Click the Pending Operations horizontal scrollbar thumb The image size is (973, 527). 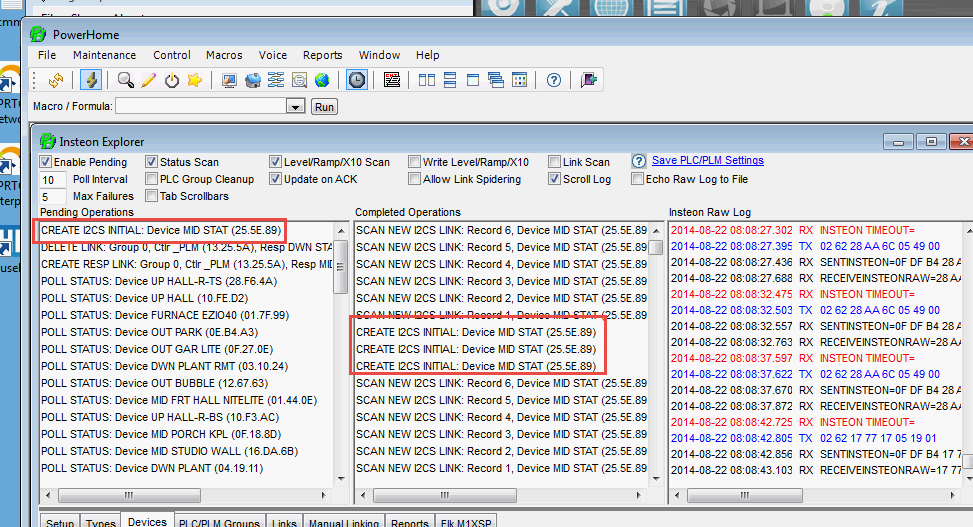coord(130,495)
